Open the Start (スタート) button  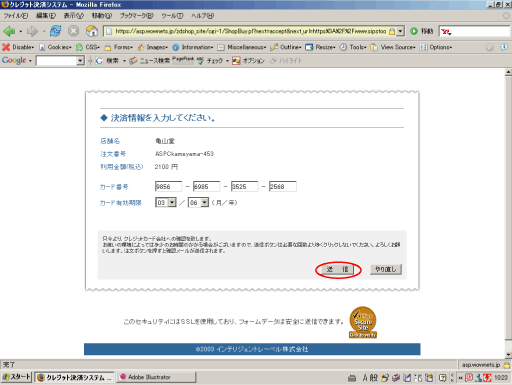point(16,377)
